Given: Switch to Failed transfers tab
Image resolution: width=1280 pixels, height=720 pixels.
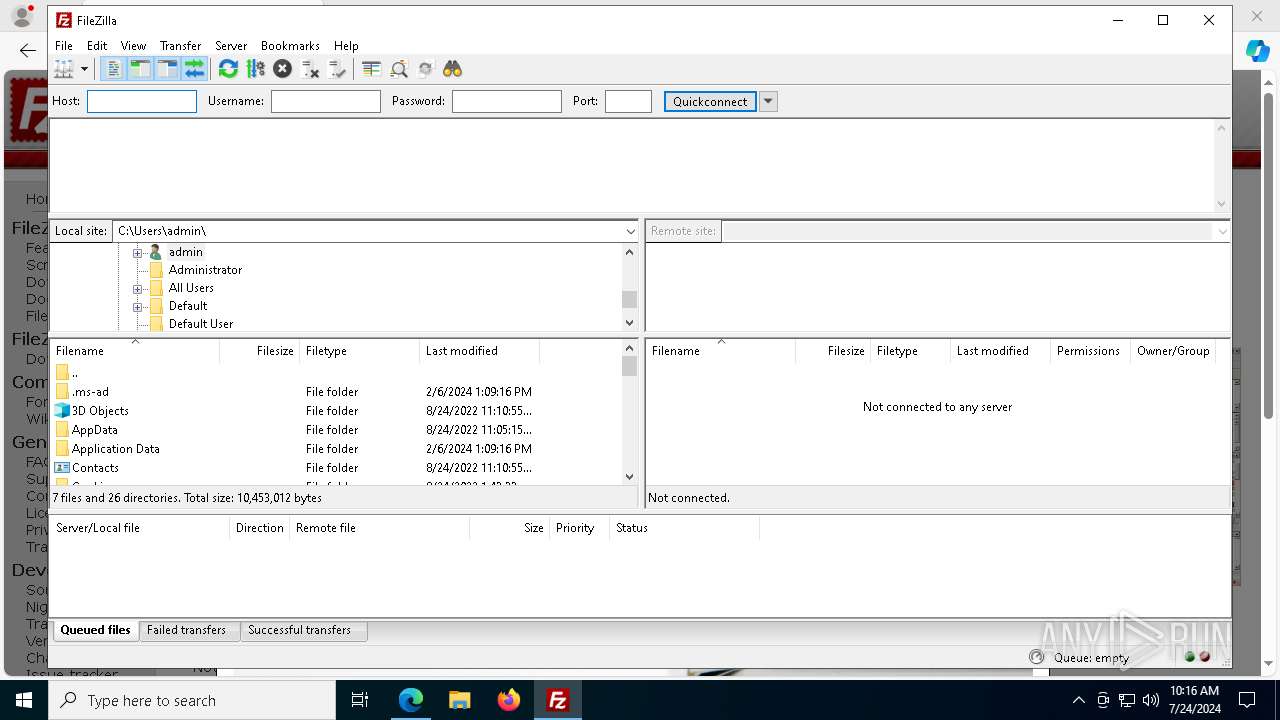Looking at the screenshot, I should pos(187,630).
